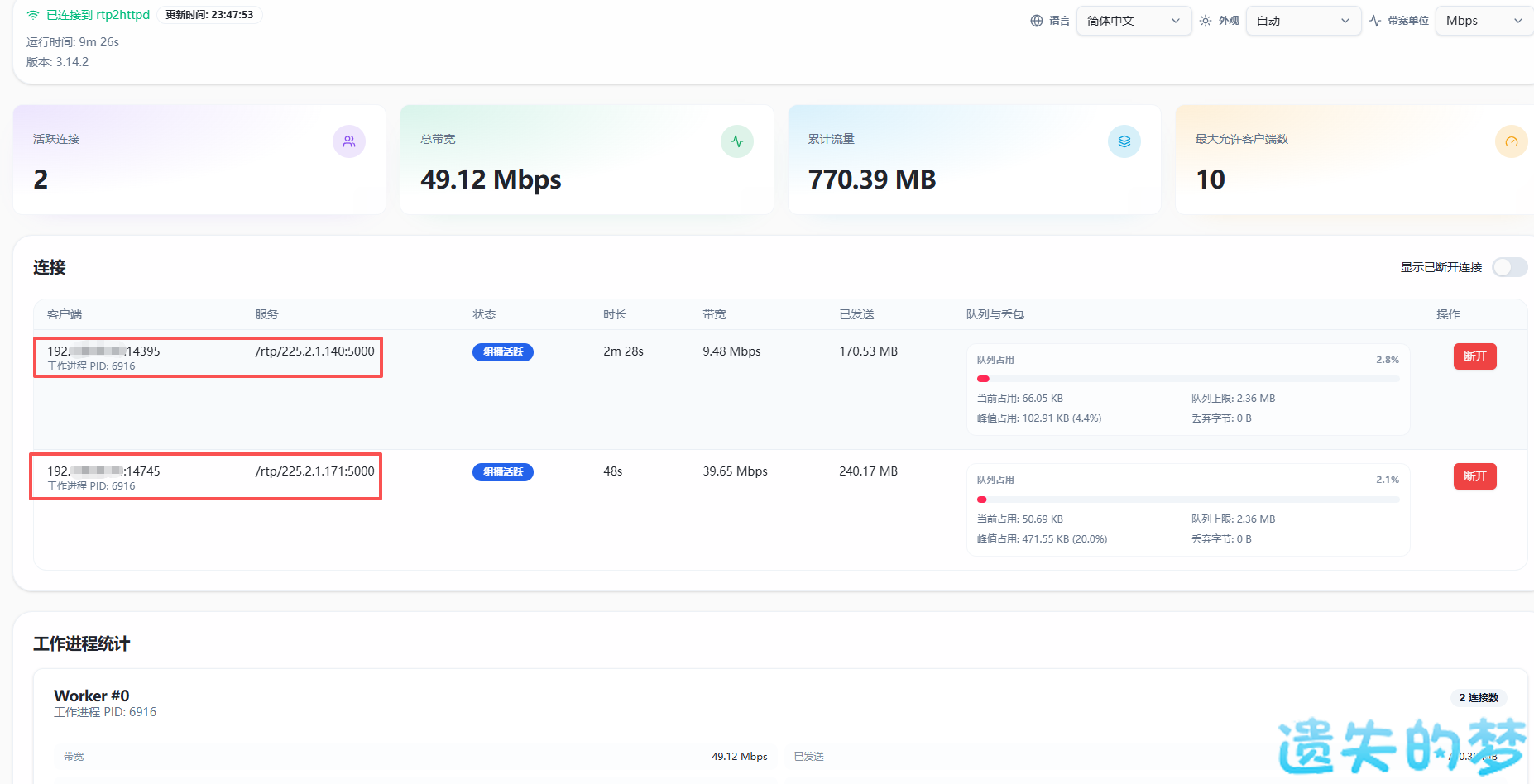1534x784 pixels.
Task: Toggle 显示已断开连接 switch
Action: 1510,267
